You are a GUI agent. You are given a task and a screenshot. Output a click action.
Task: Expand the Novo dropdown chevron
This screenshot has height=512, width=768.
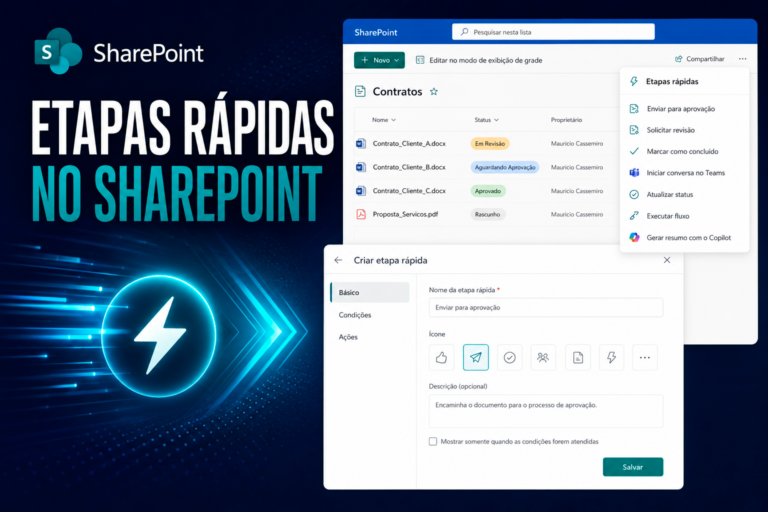tap(396, 60)
